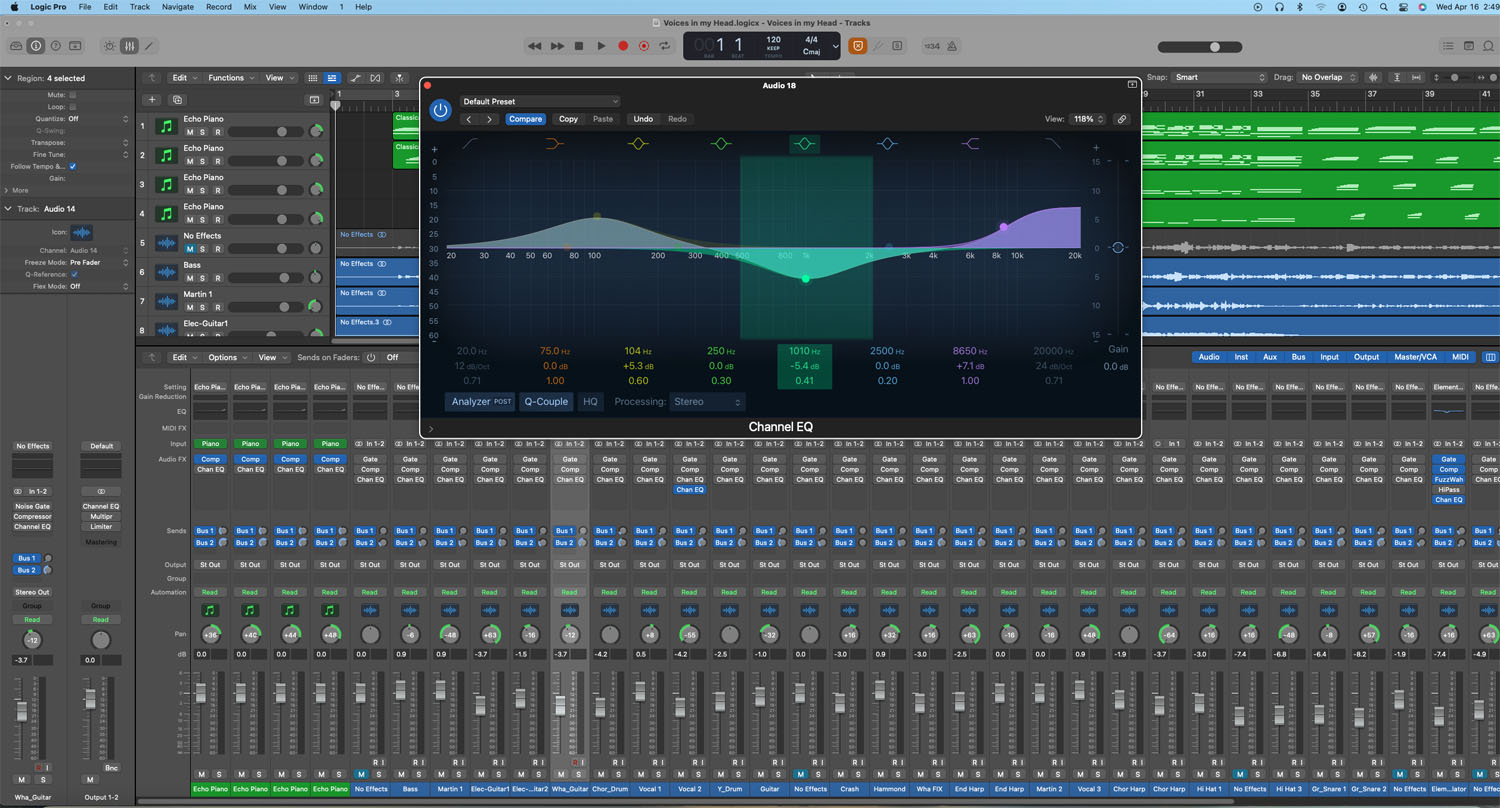Toggle the Q-Reference checkbox
This screenshot has width=1500, height=808.
(x=74, y=275)
